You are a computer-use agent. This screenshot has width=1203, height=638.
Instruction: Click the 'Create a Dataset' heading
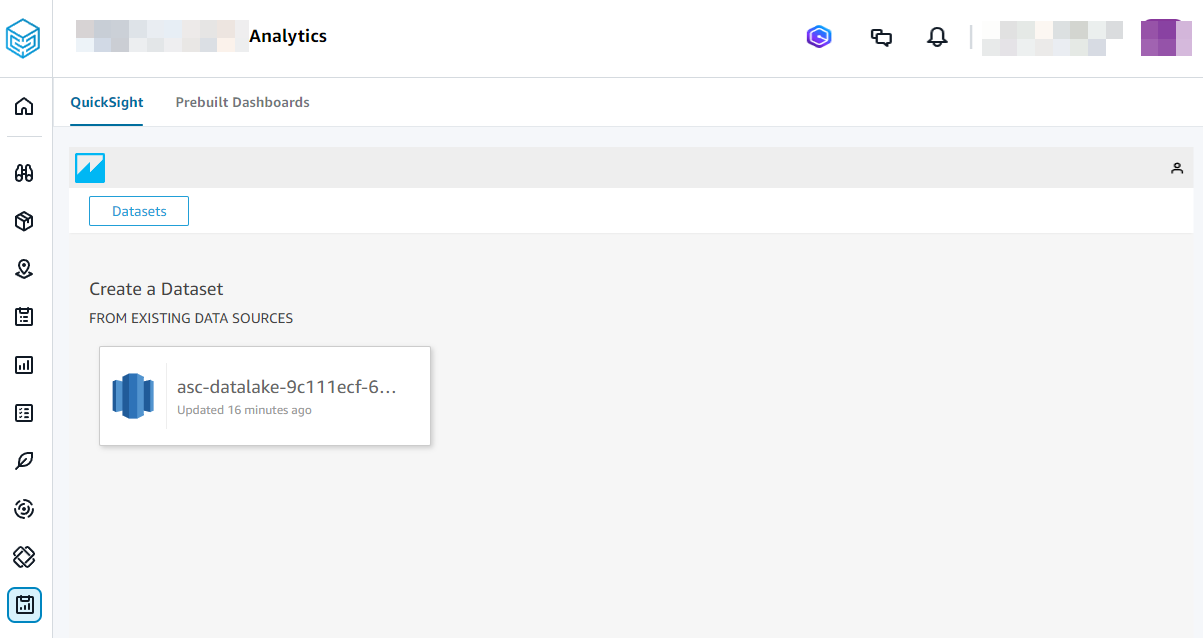point(156,289)
